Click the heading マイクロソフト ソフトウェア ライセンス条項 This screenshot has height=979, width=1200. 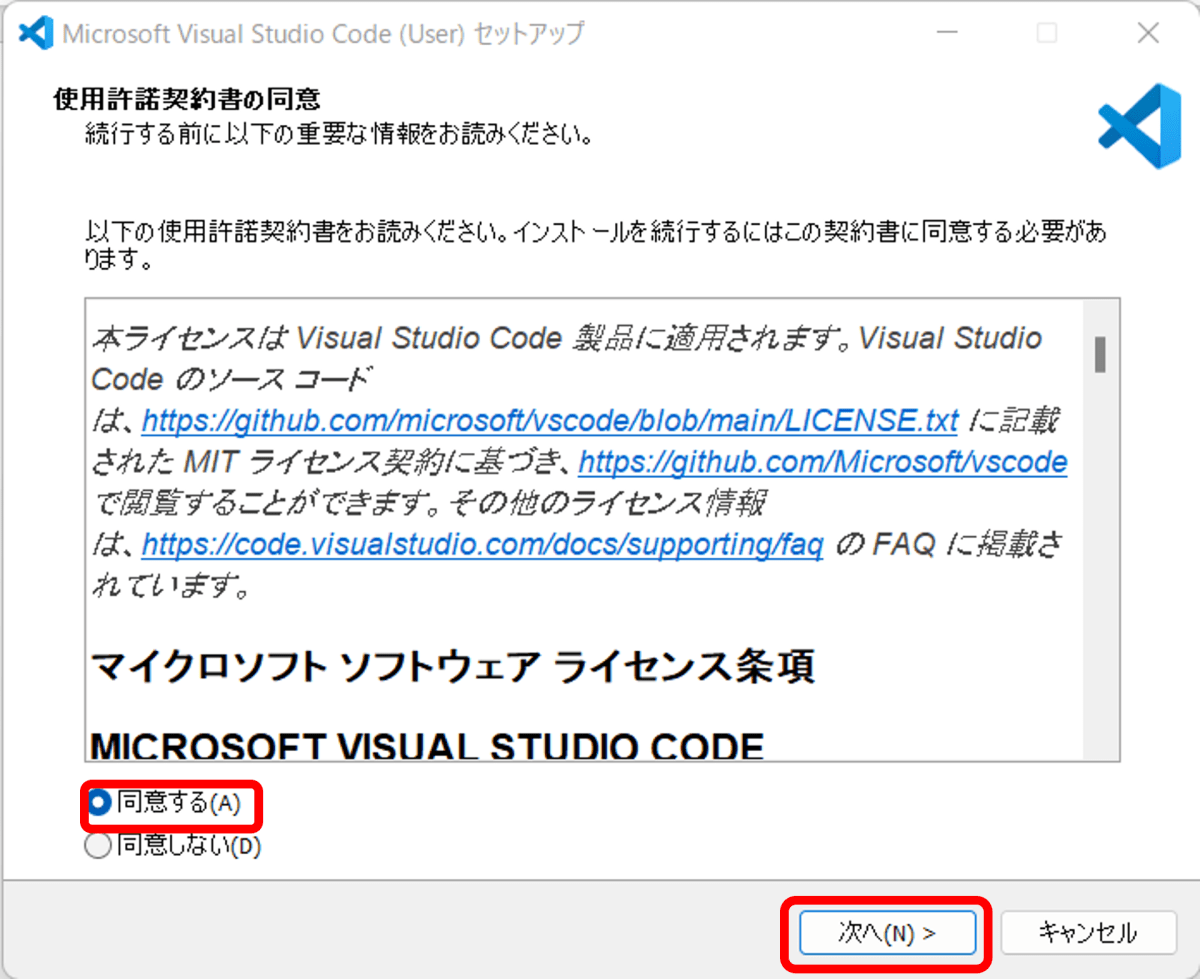tap(453, 666)
